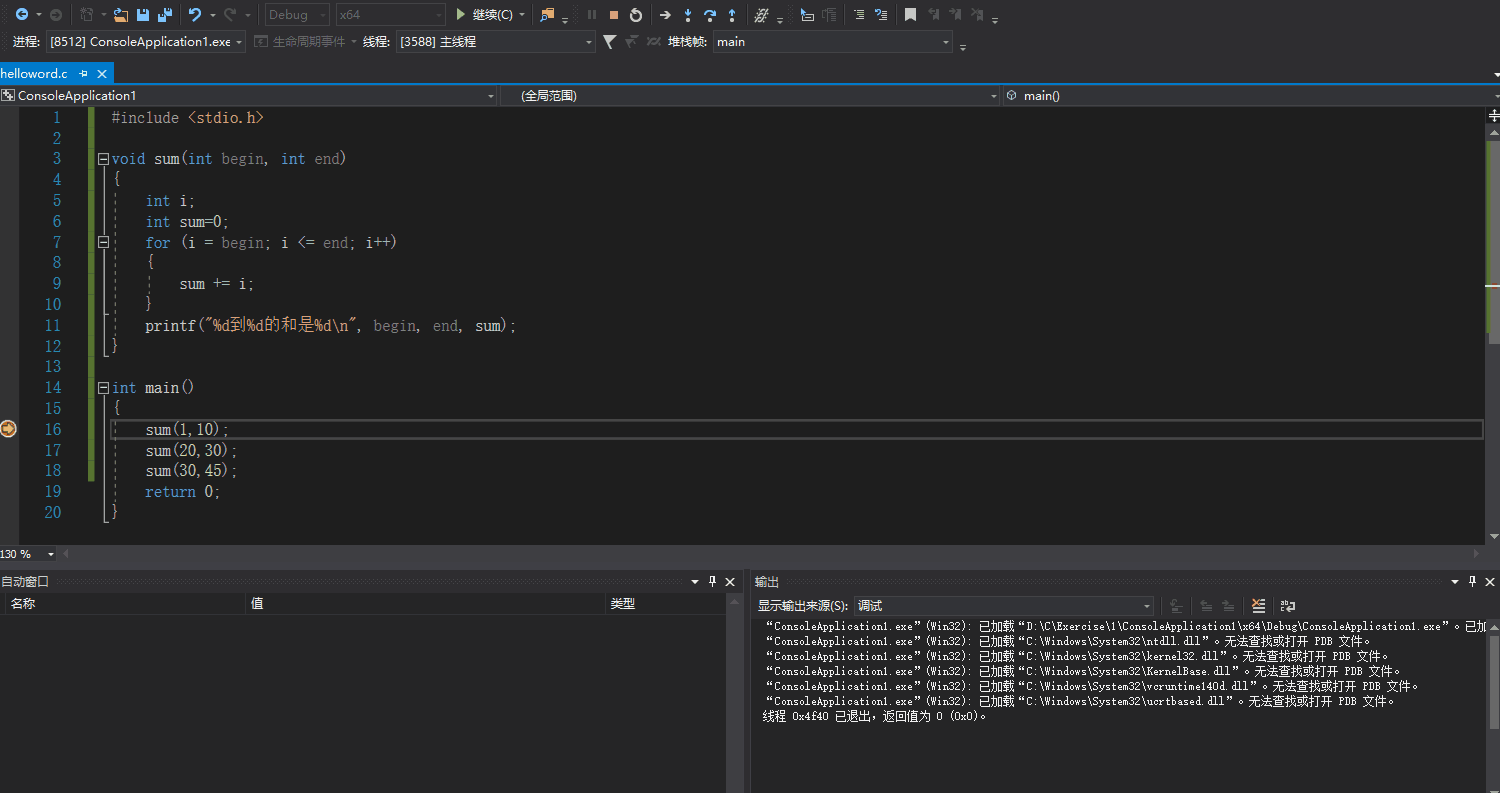Open the 130 % zoom level dropdown
Viewport: 1500px width, 793px height.
click(x=28, y=554)
